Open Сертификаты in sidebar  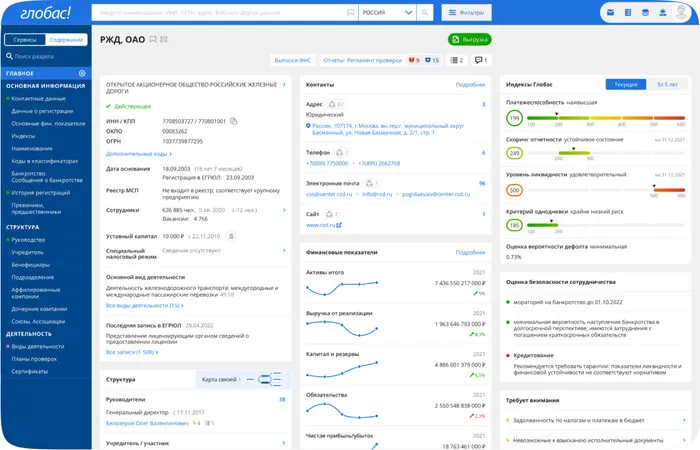pos(29,371)
